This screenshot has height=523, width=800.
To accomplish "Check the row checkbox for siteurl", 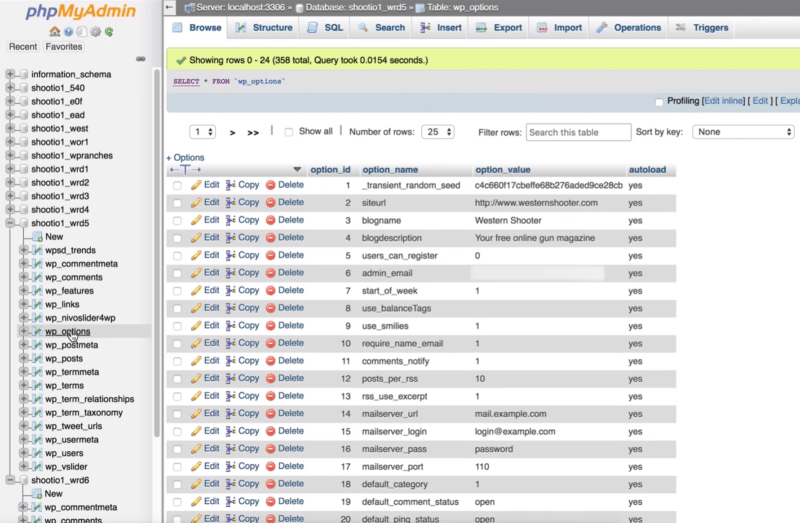I will (177, 203).
